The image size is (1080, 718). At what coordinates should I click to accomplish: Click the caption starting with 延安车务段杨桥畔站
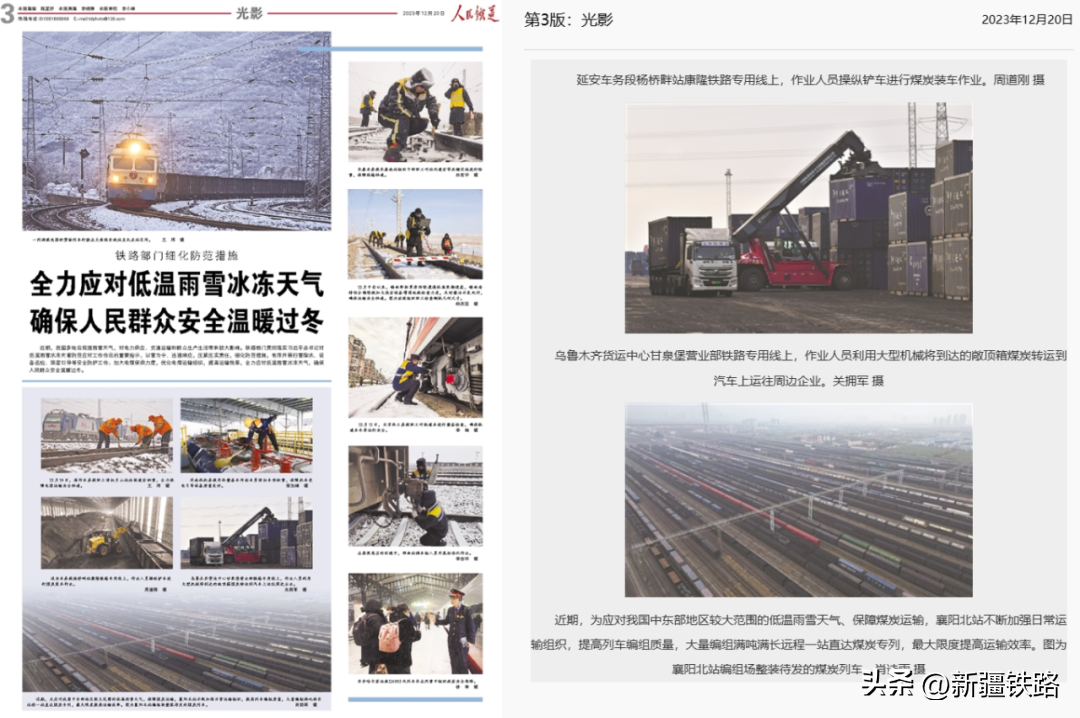coord(810,79)
